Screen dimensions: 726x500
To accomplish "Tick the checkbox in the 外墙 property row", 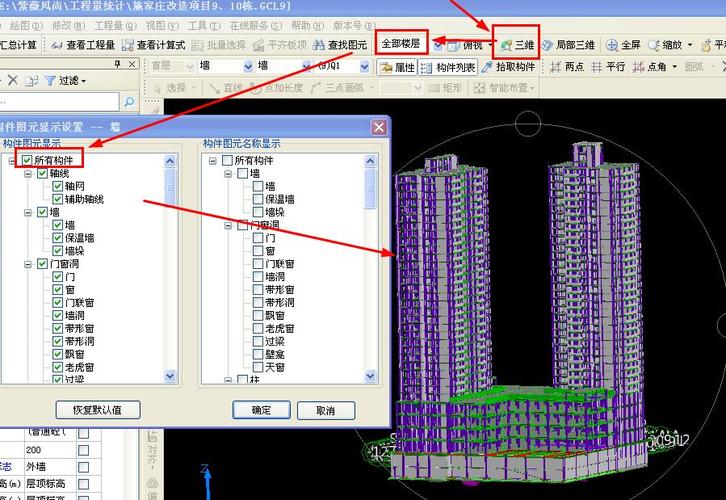I will point(83,467).
